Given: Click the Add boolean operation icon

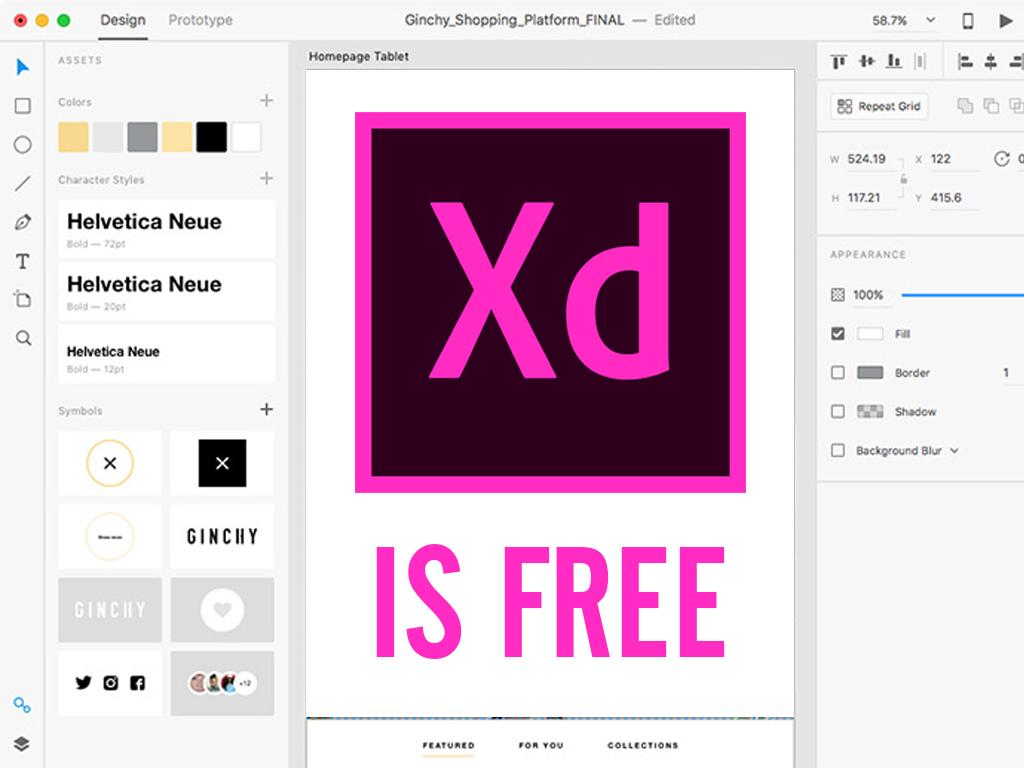Looking at the screenshot, I should pyautogui.click(x=965, y=106).
